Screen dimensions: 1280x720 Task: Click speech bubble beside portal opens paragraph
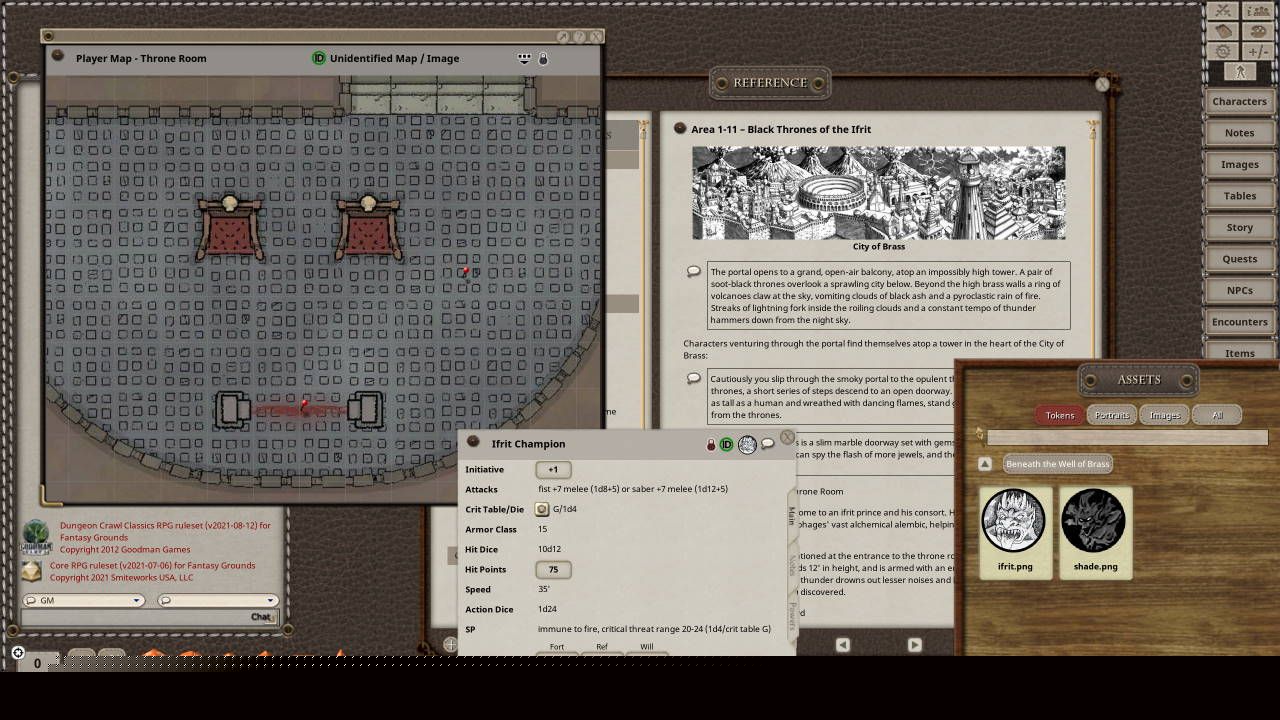694,271
